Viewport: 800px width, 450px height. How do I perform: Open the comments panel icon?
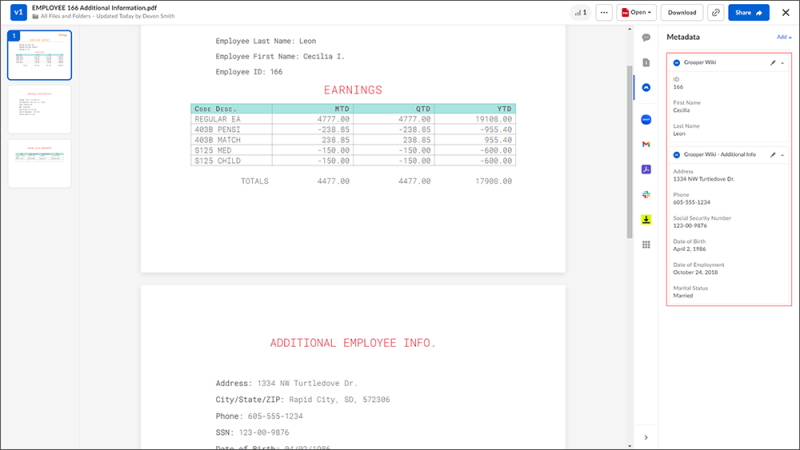646,37
